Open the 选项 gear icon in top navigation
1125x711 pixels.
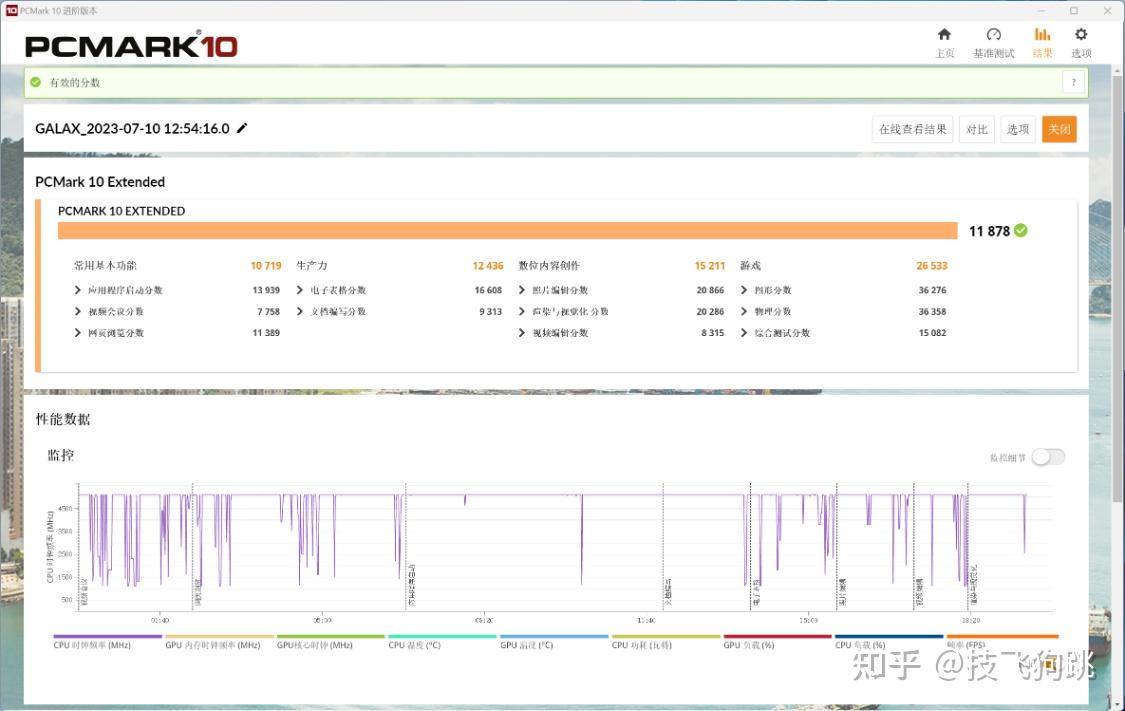coord(1081,34)
